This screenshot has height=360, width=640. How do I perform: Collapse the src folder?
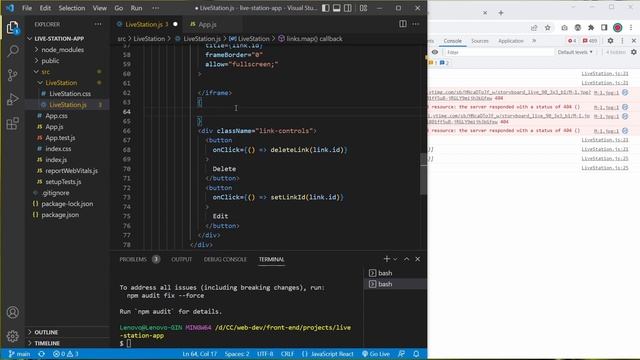click(x=45, y=72)
